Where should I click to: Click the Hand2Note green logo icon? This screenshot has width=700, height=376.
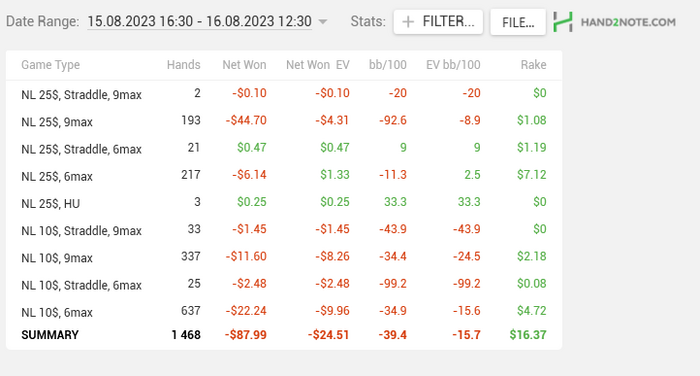click(x=563, y=21)
